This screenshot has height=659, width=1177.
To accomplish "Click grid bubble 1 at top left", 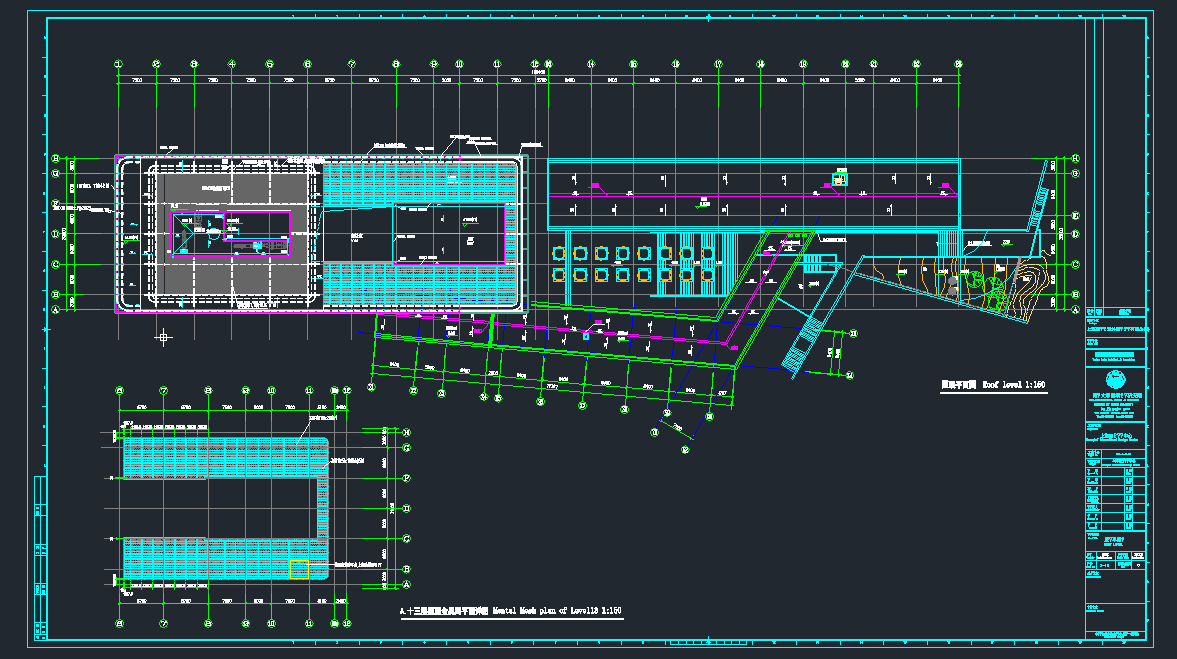I will 118,64.
